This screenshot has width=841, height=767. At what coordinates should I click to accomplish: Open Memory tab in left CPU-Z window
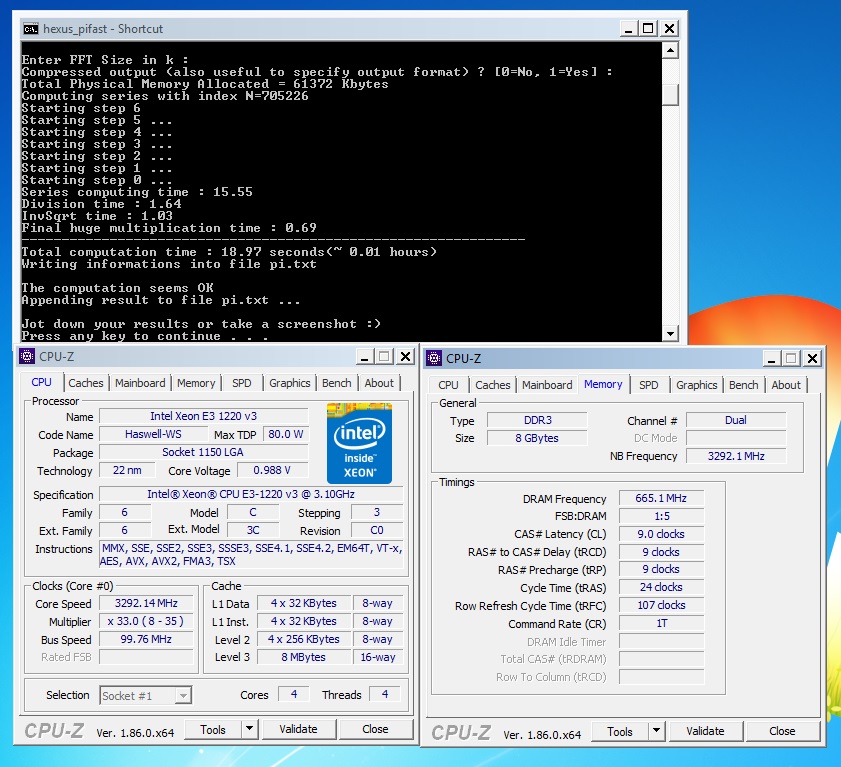[196, 383]
